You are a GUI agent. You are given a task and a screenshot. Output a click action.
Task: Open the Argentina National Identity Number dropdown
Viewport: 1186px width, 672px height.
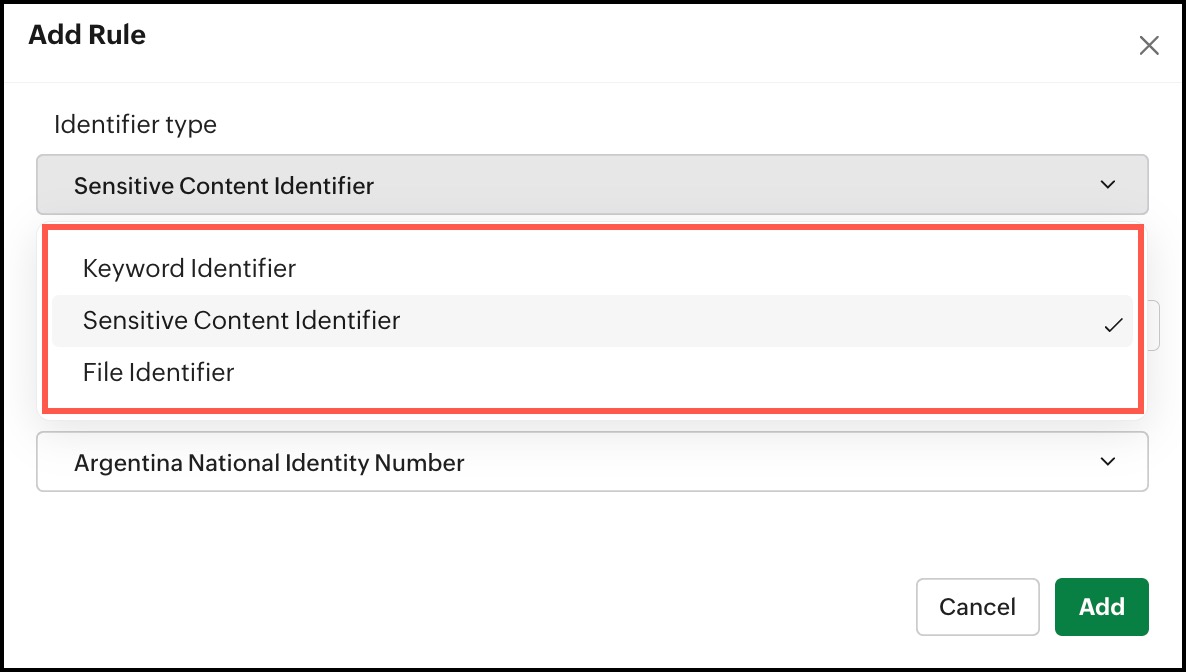click(592, 462)
